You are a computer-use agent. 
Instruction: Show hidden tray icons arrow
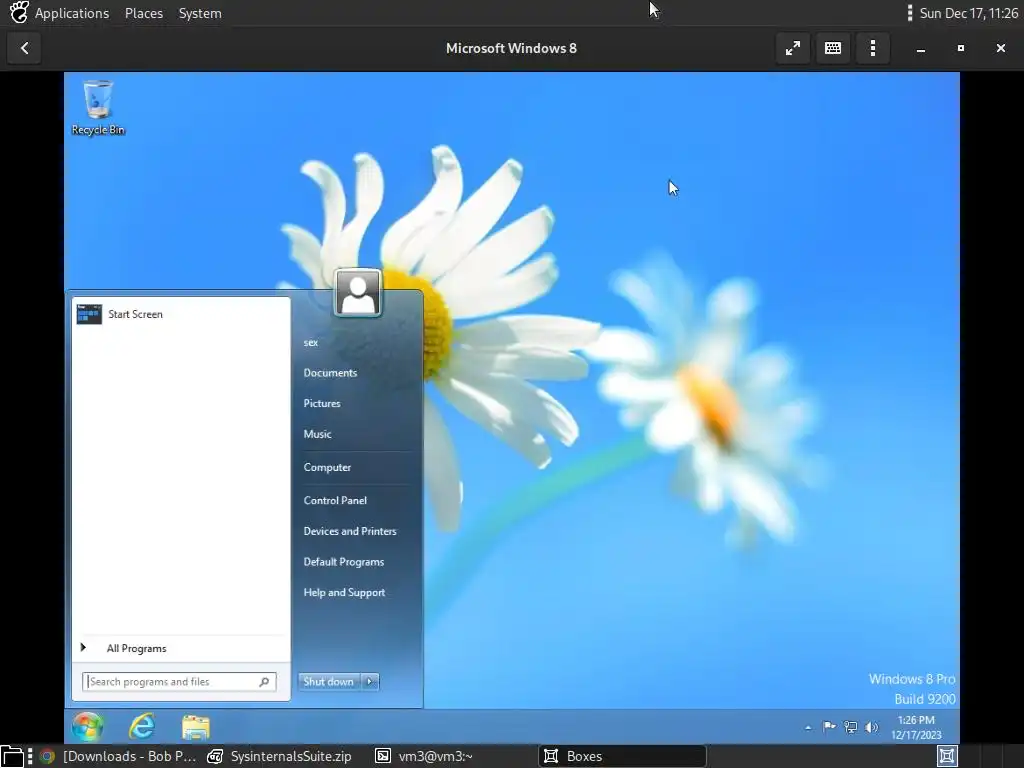coord(808,728)
